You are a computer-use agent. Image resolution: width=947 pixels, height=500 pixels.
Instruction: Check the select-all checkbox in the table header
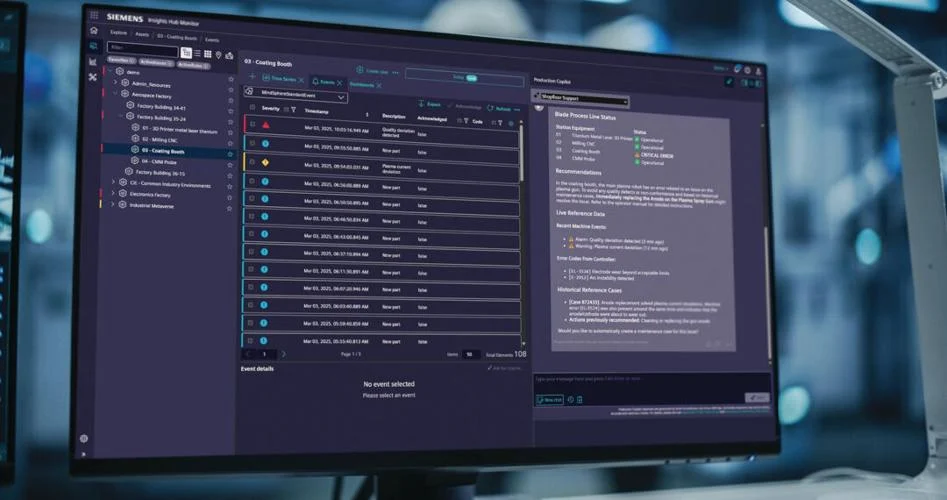(251, 108)
